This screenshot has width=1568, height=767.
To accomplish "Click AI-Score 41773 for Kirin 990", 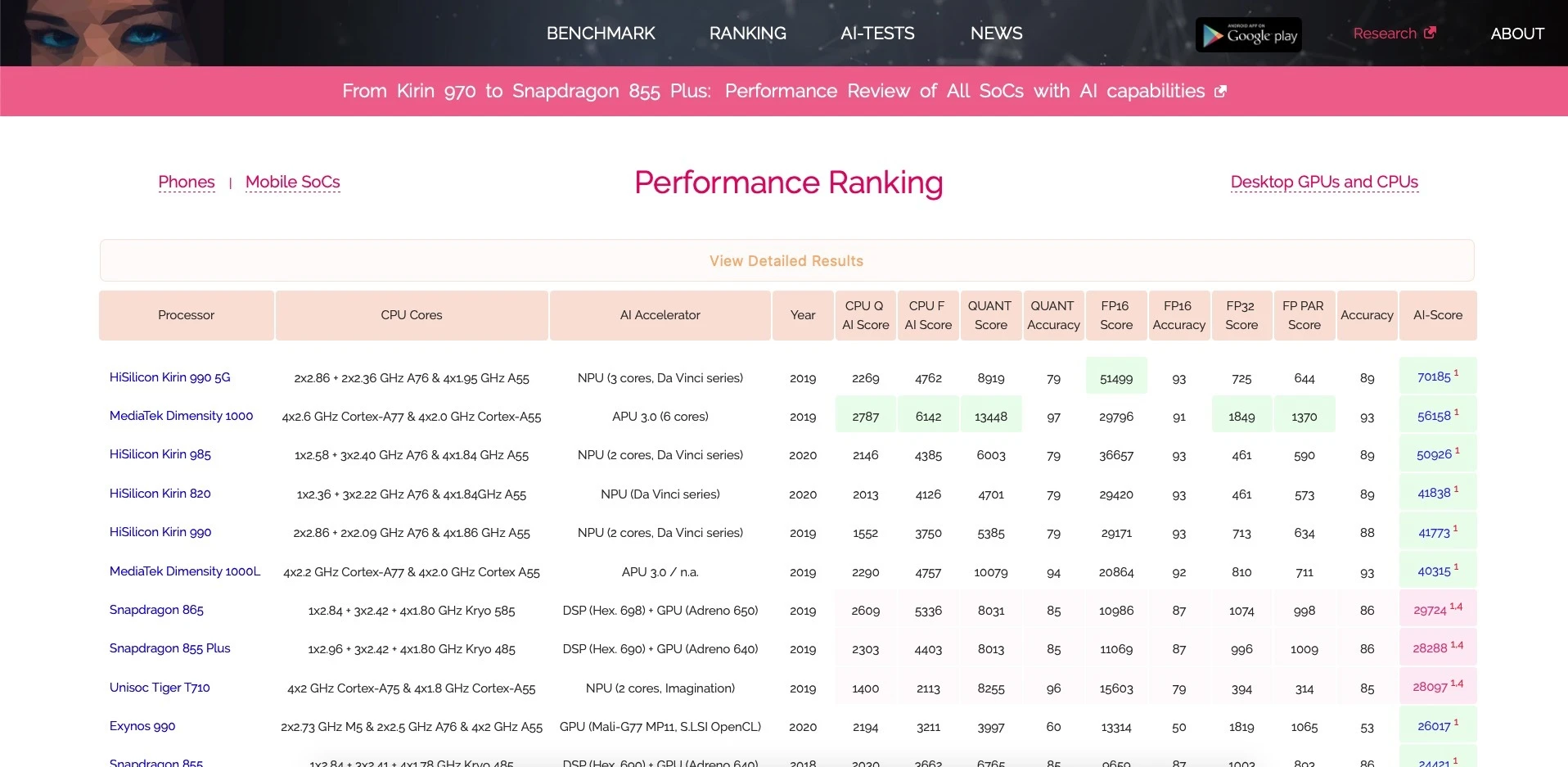I will 1438,532.
